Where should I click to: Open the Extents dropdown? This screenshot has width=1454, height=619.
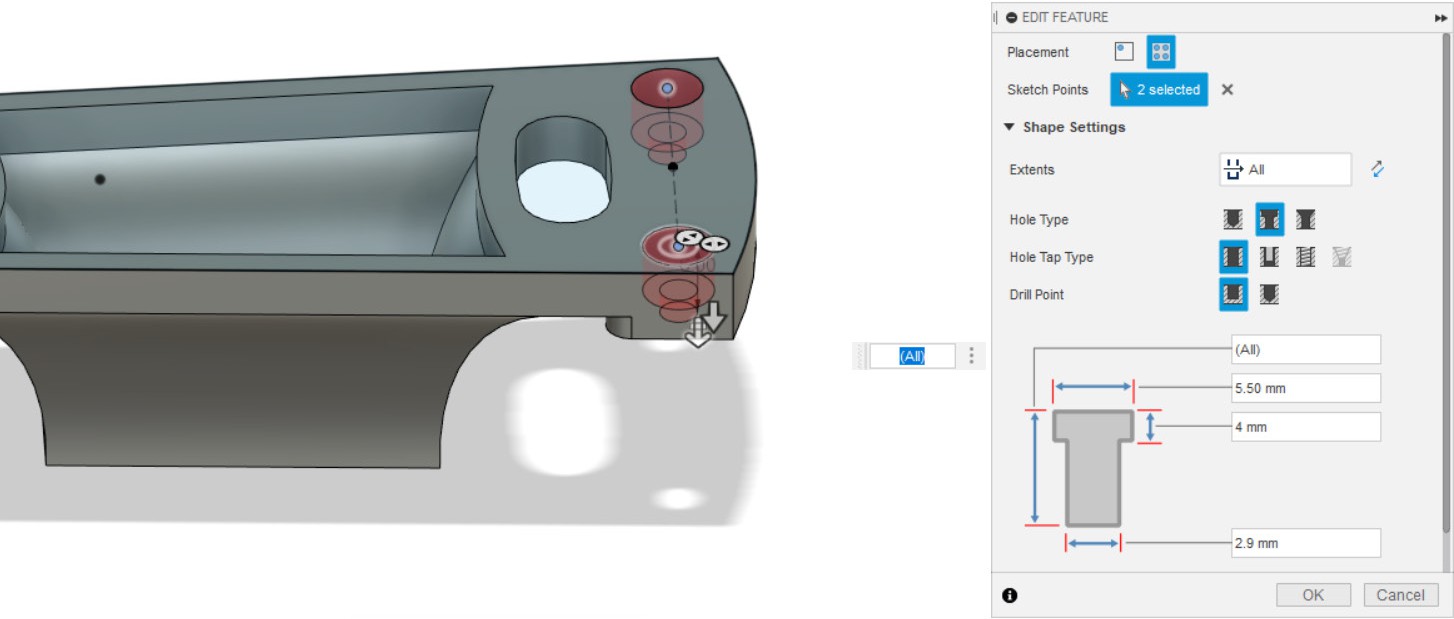1285,169
